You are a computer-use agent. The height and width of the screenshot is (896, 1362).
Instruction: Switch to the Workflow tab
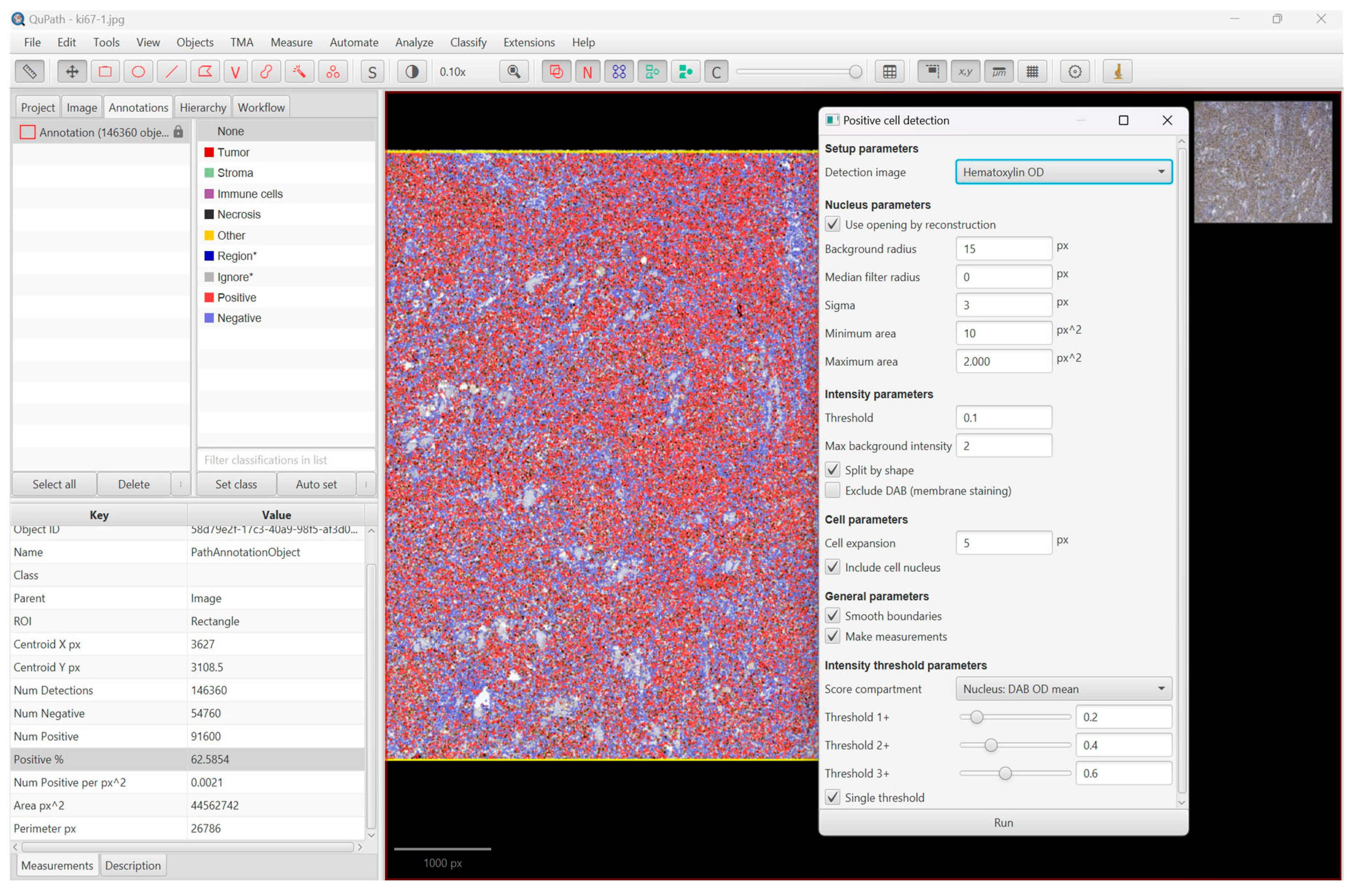[262, 108]
